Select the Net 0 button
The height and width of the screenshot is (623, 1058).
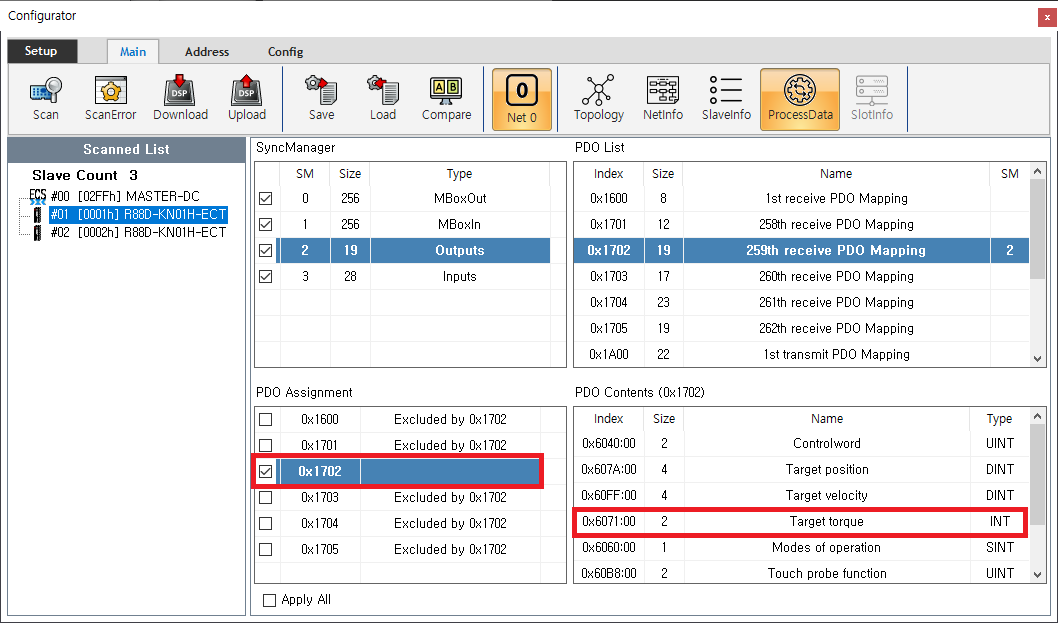[522, 99]
